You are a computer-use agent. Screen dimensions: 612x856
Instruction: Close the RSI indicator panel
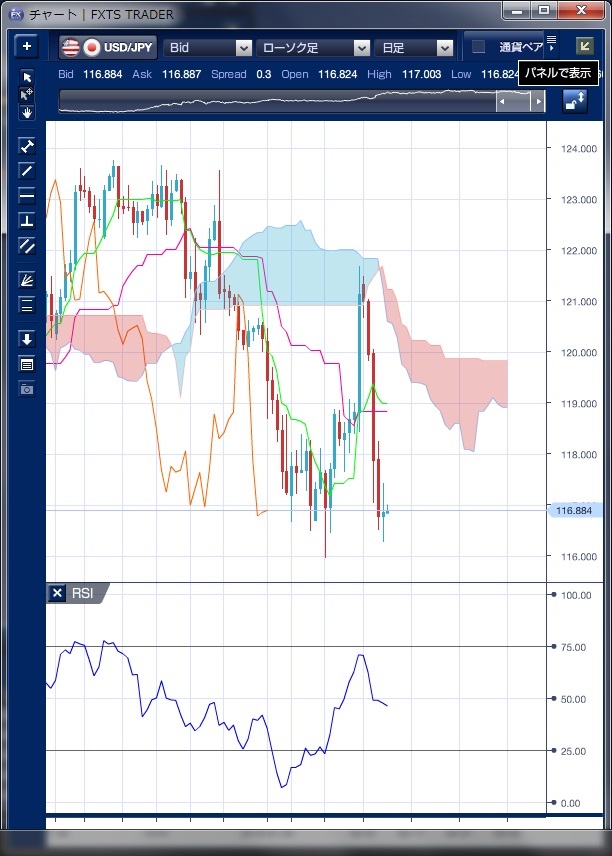tap(57, 593)
